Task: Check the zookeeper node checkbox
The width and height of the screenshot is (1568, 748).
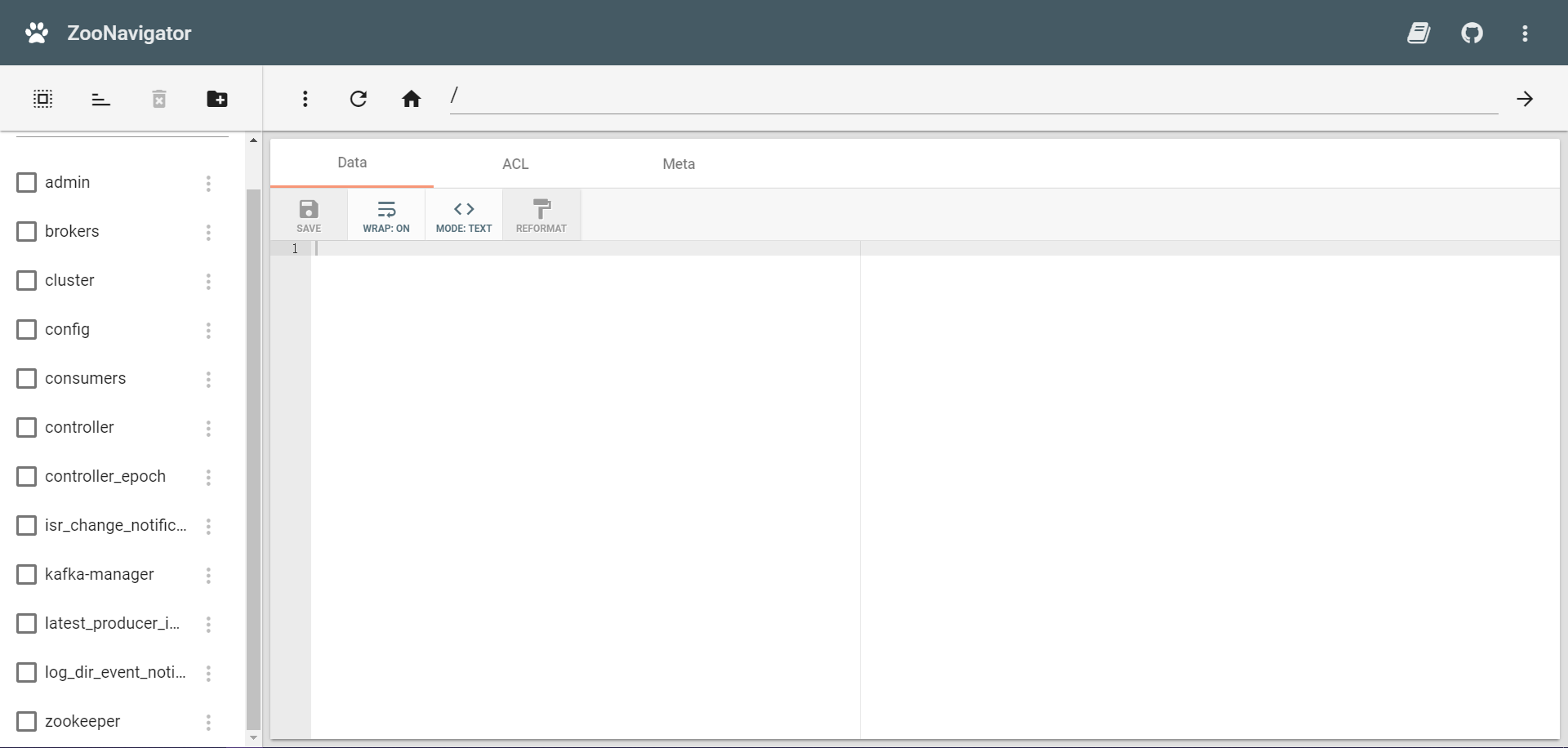Action: tap(26, 721)
